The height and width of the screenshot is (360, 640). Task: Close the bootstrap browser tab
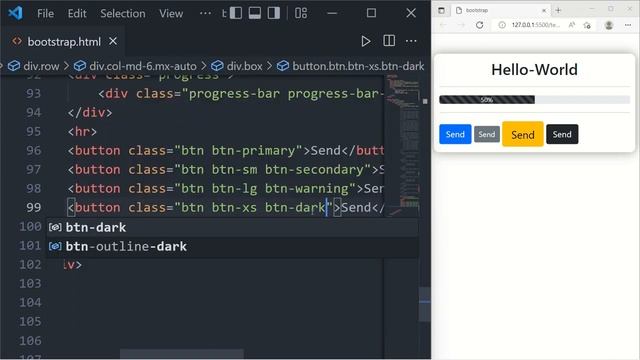point(544,11)
